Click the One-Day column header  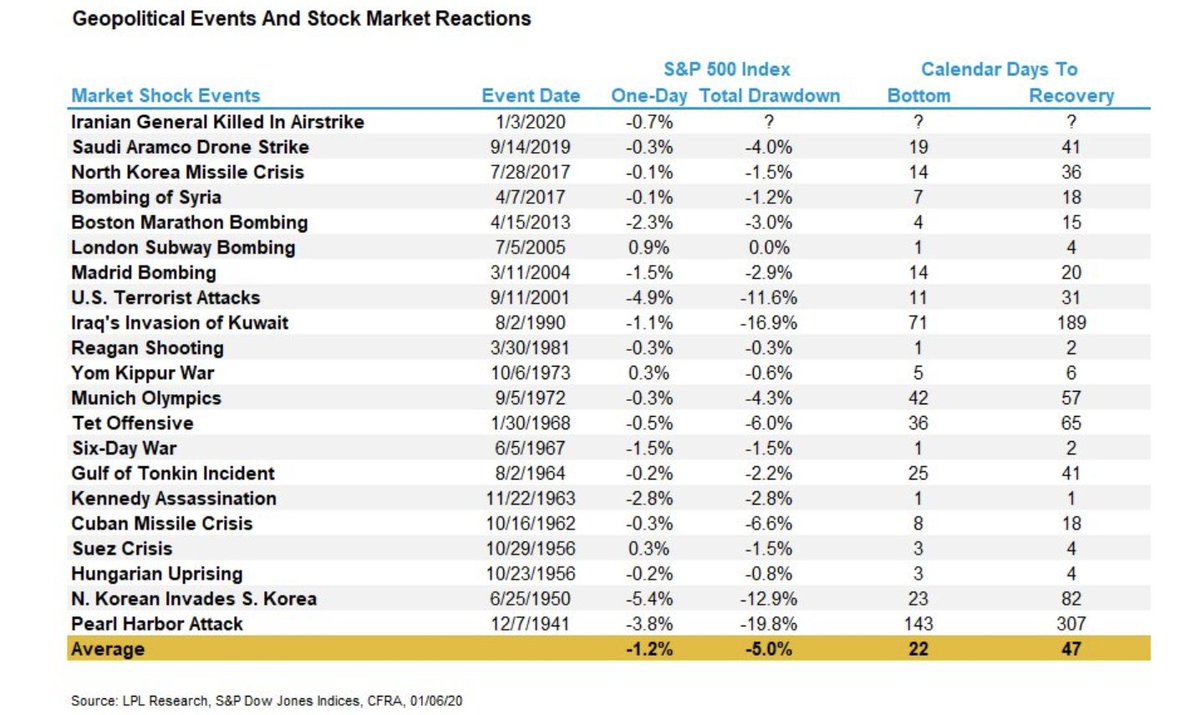coord(651,96)
